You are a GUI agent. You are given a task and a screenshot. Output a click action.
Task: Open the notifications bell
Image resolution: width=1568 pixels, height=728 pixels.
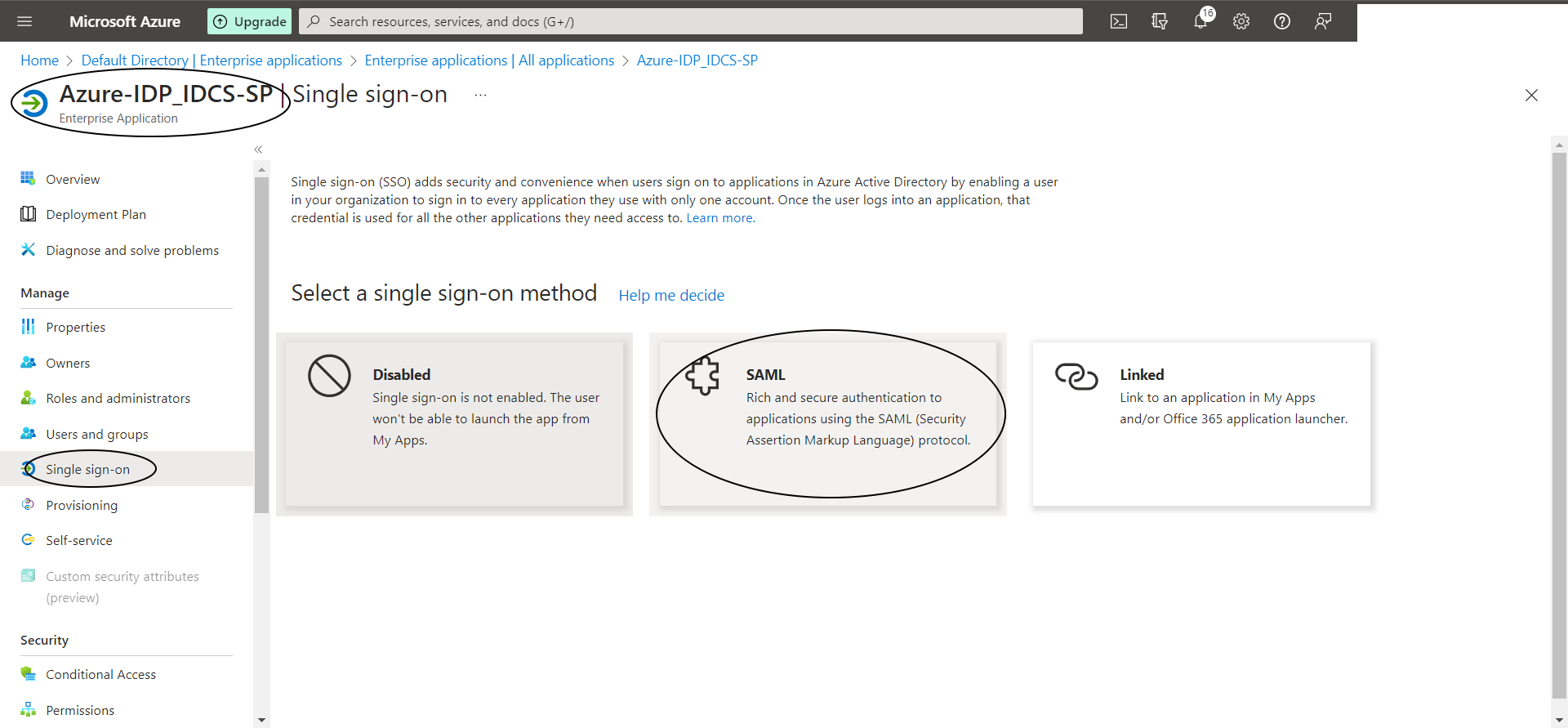(1200, 21)
